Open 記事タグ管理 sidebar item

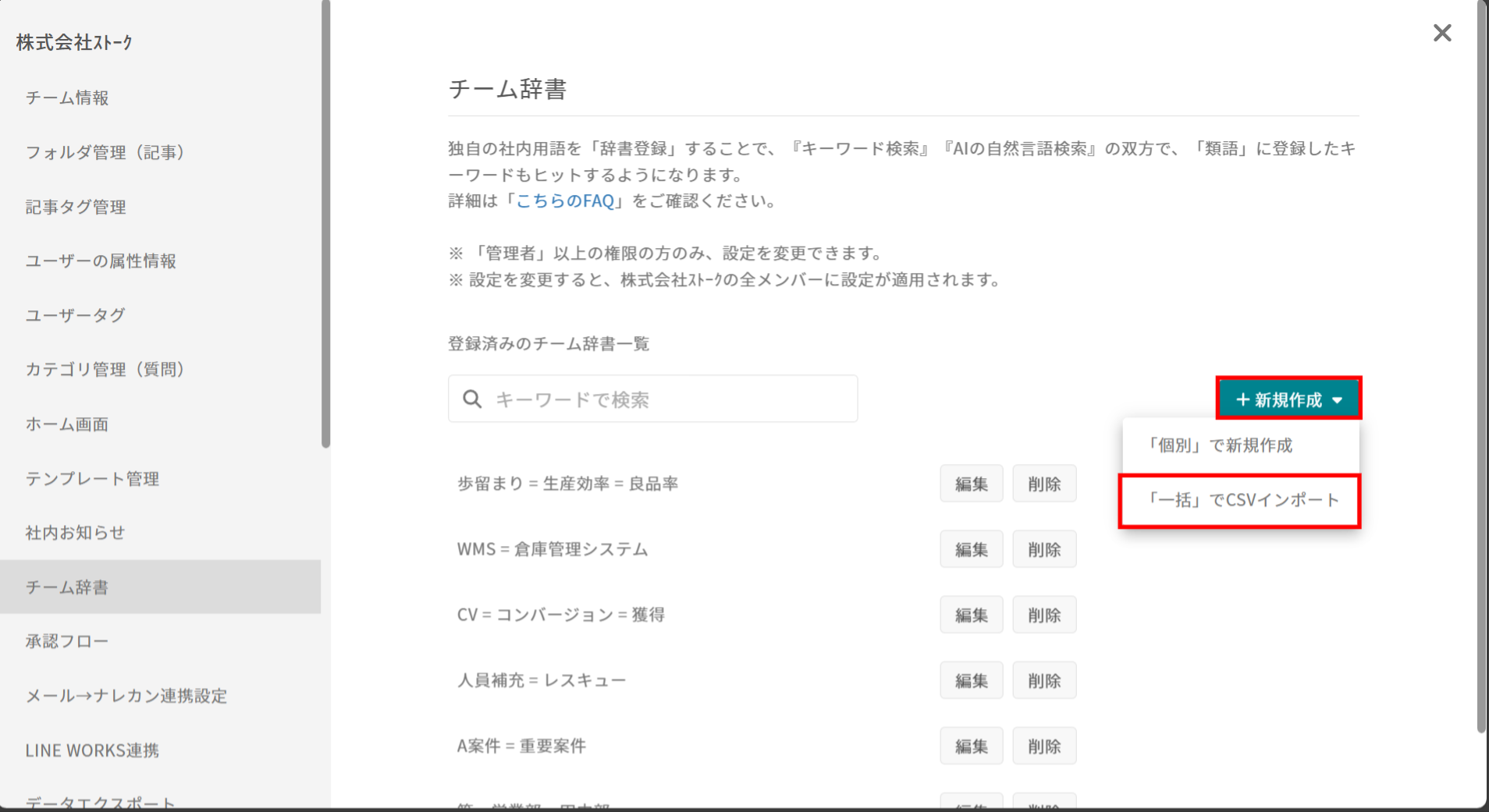[76, 207]
